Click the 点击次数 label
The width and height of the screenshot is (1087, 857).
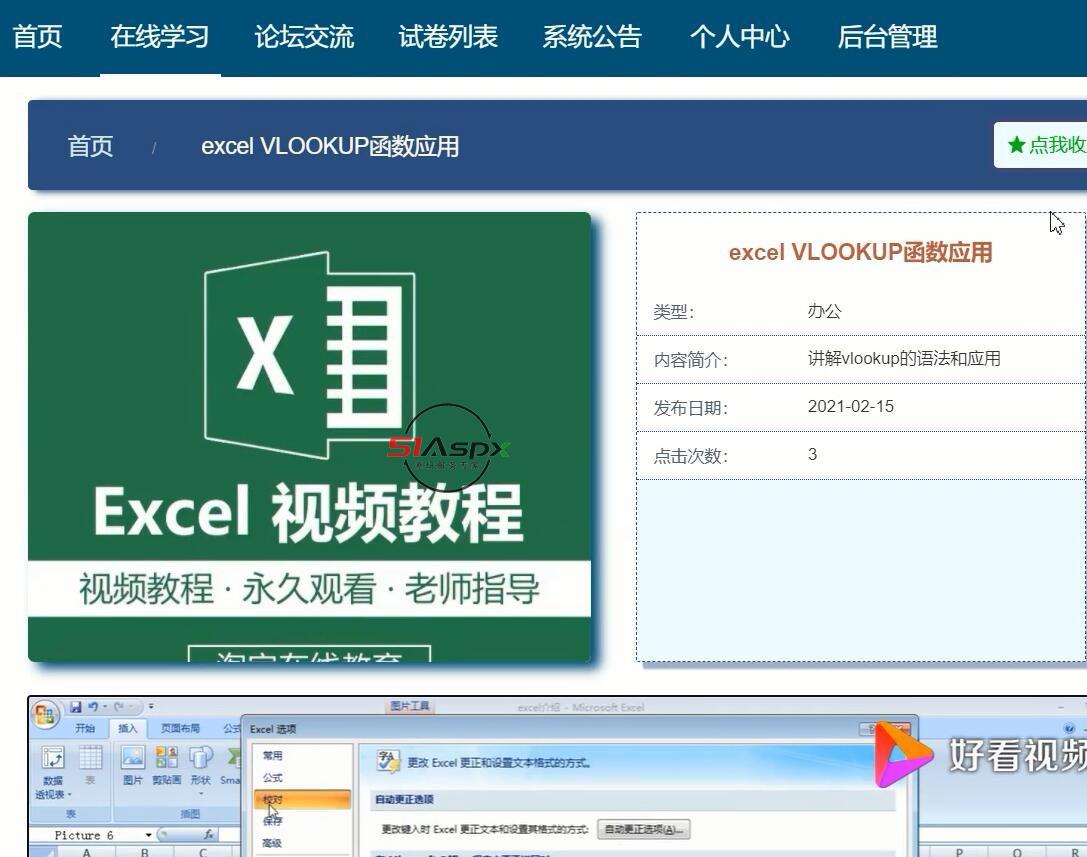point(690,455)
